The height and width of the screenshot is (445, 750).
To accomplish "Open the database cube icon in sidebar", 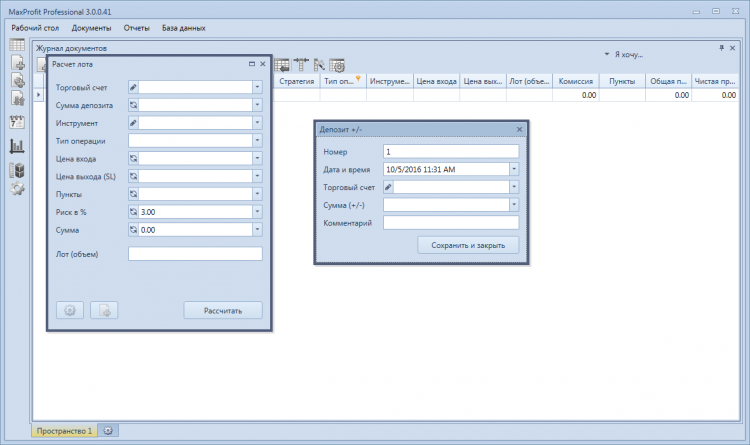I will click(17, 170).
